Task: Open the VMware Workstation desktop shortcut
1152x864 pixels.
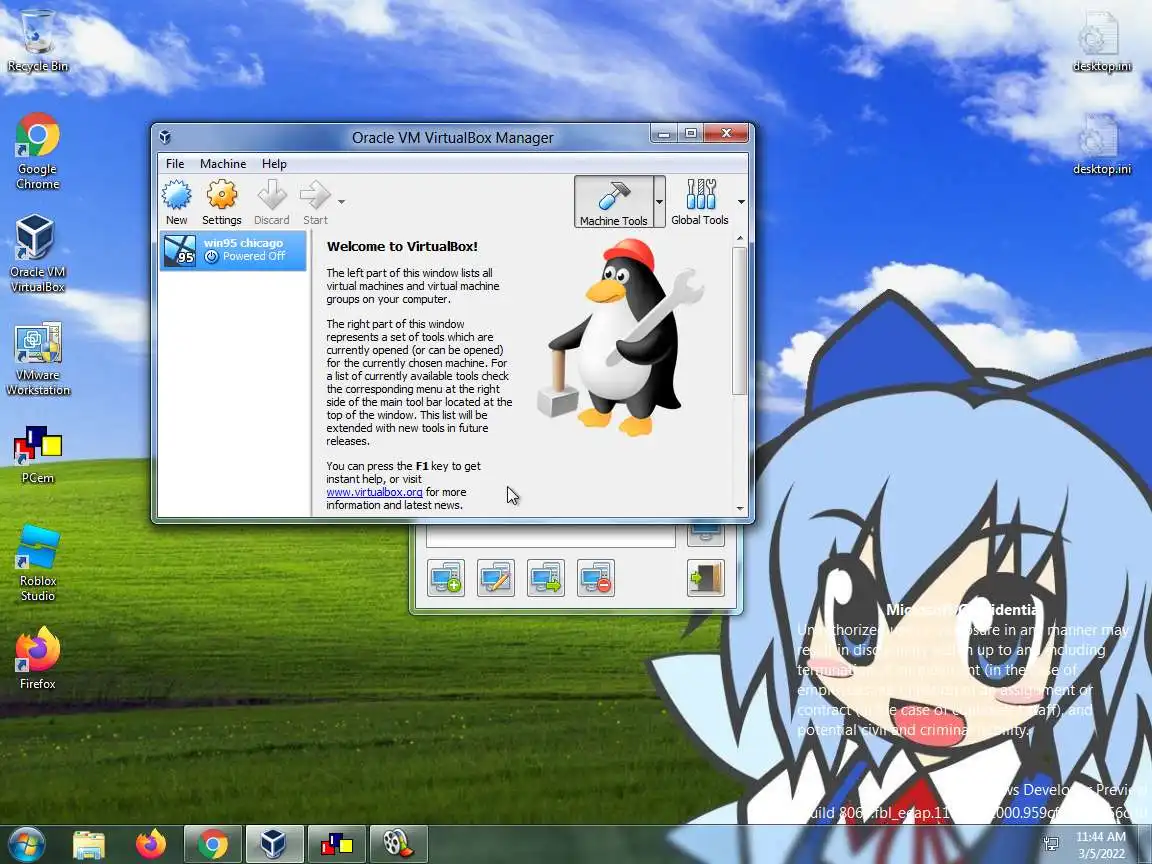Action: coord(37,359)
